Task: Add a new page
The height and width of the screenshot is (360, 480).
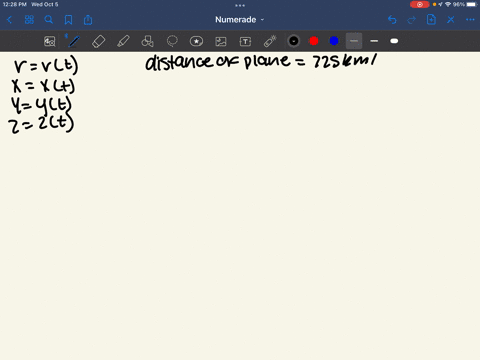Action: [431, 20]
